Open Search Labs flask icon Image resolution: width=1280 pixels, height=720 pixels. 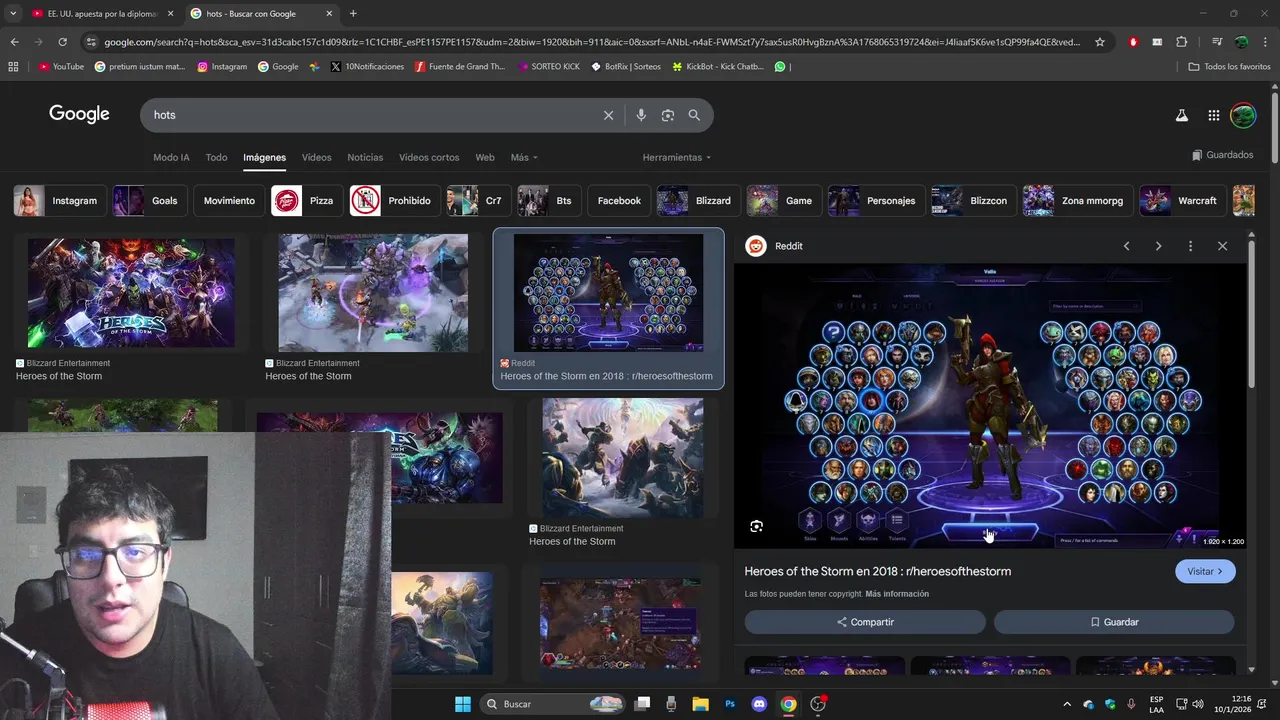click(1181, 115)
